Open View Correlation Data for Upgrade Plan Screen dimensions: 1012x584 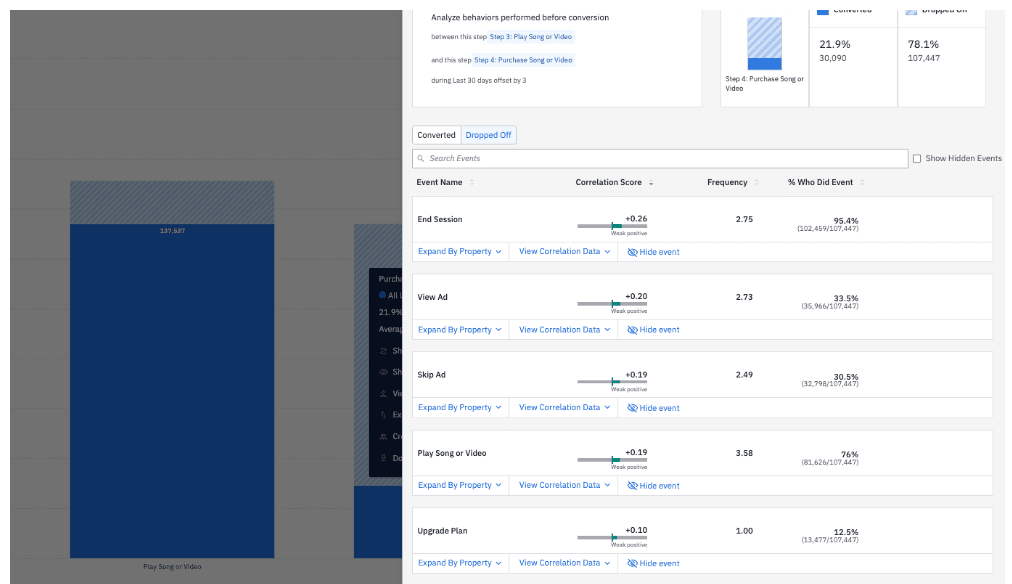pyautogui.click(x=564, y=563)
